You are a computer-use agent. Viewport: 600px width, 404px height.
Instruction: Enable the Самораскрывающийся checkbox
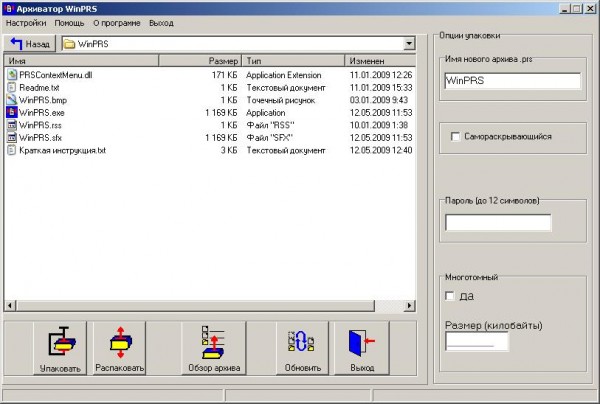pyautogui.click(x=456, y=136)
